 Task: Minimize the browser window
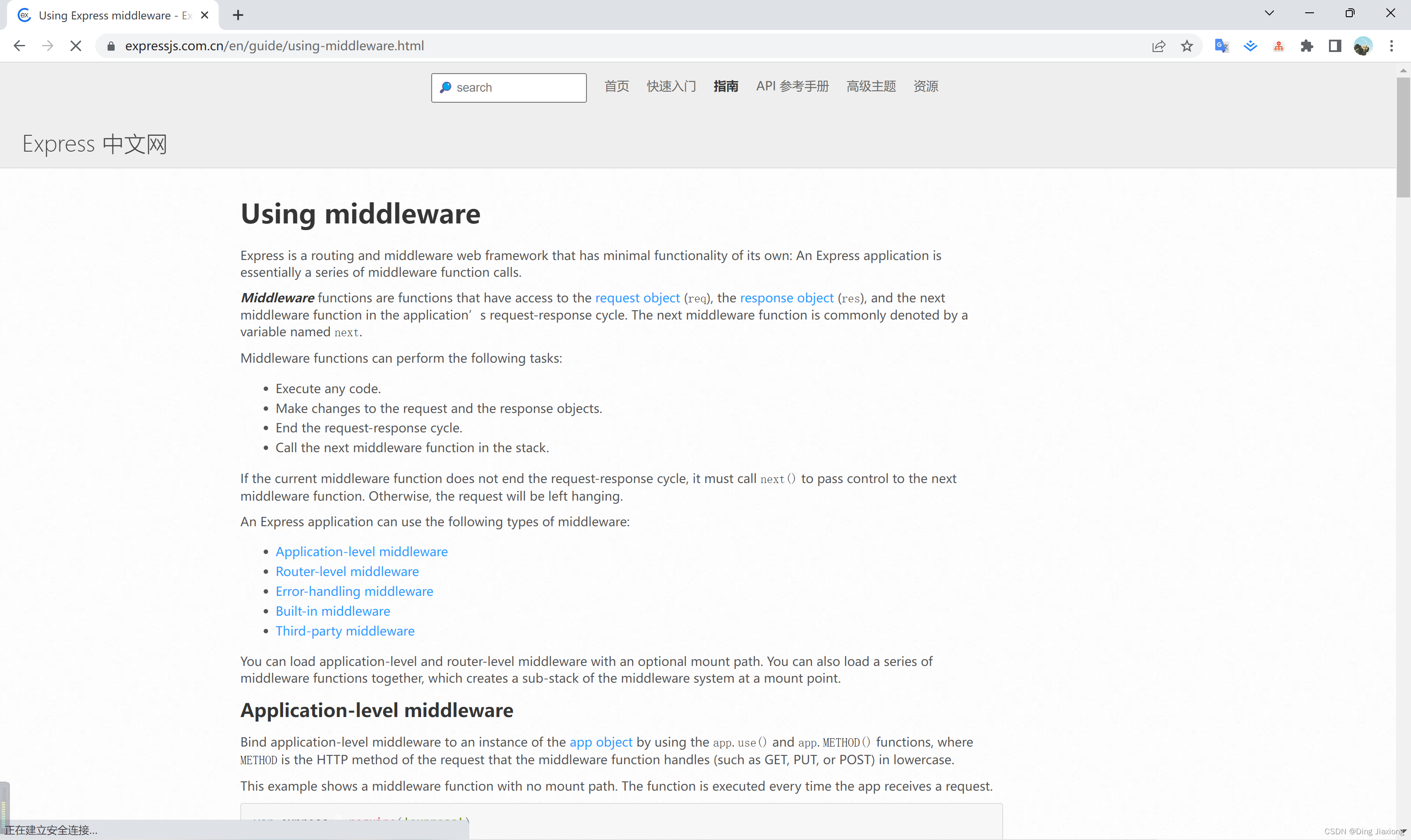[1309, 13]
